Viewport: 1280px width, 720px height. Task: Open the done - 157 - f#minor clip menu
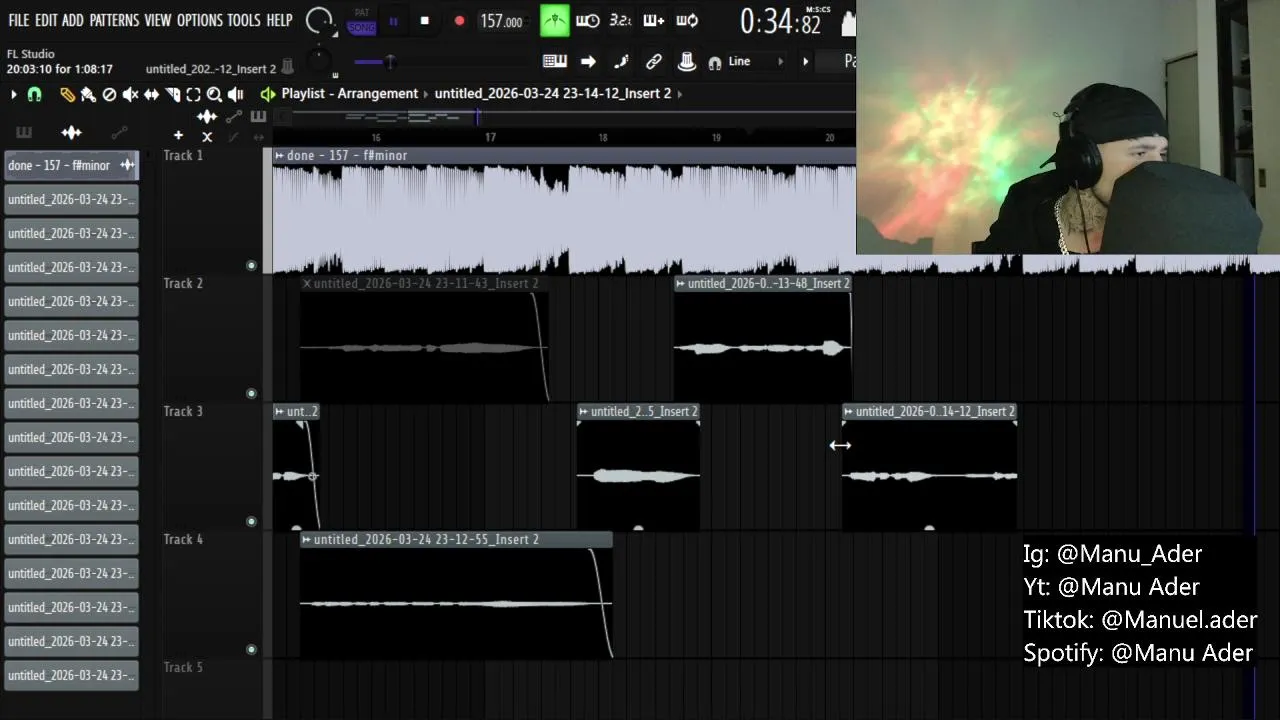[279, 155]
